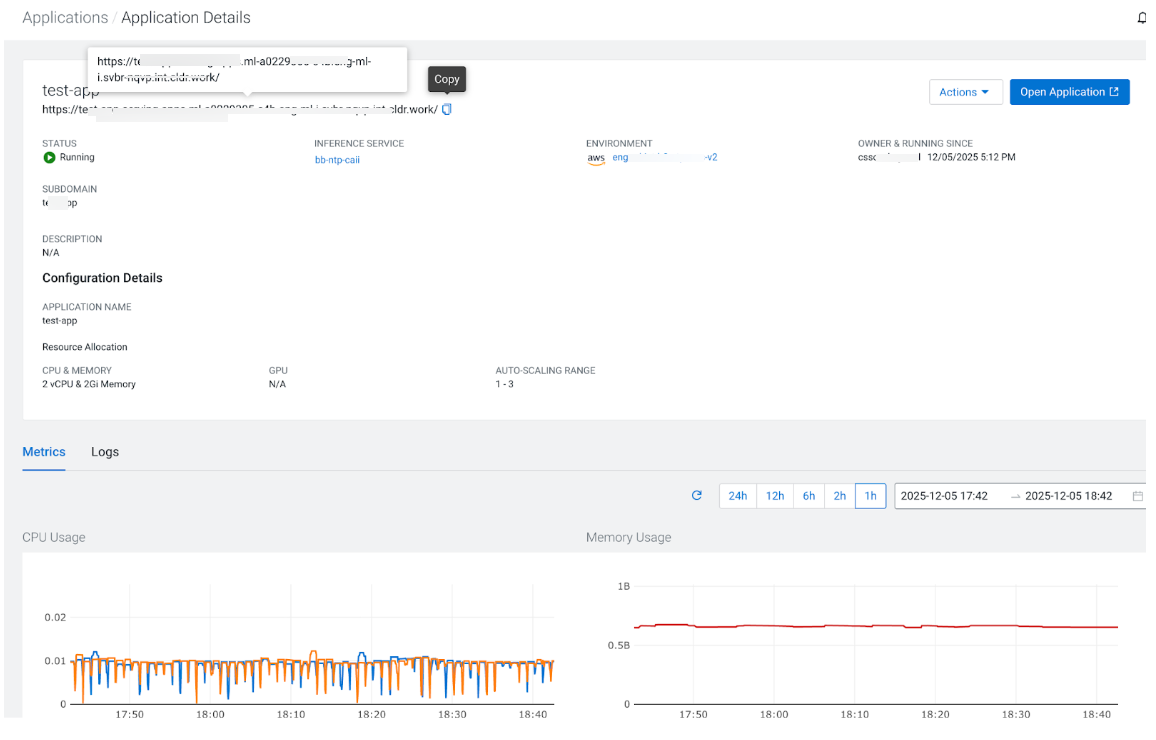Viewport: 1156px width, 740px height.
Task: Click the end date field 2025-12-05 18:42
Action: [1068, 496]
